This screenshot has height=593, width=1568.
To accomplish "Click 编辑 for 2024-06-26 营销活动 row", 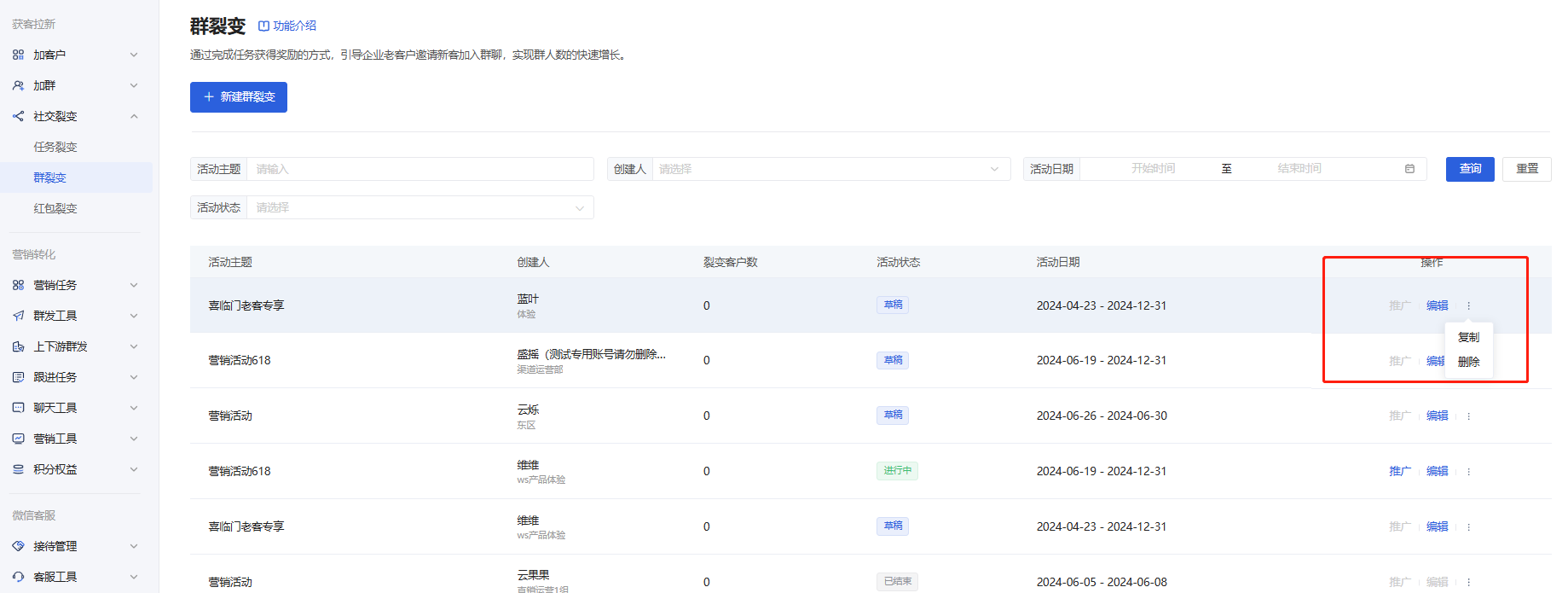I will coord(1438,416).
